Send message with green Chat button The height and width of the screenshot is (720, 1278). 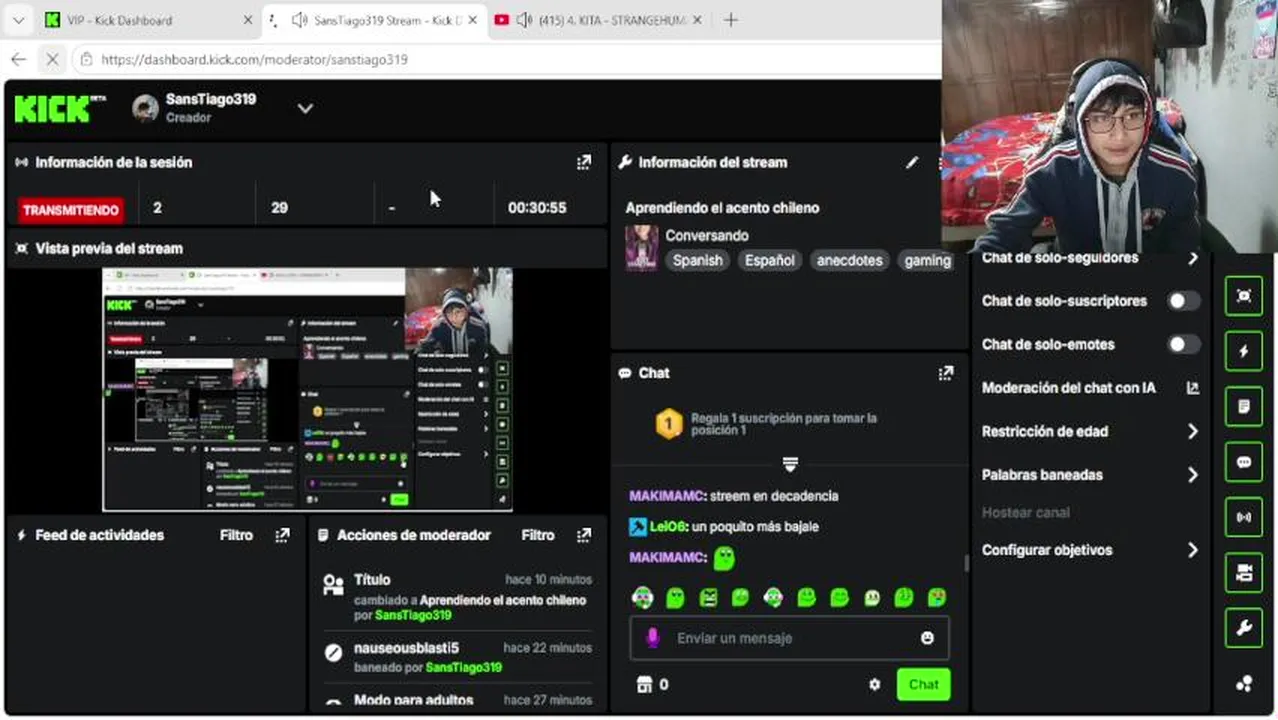click(x=923, y=684)
